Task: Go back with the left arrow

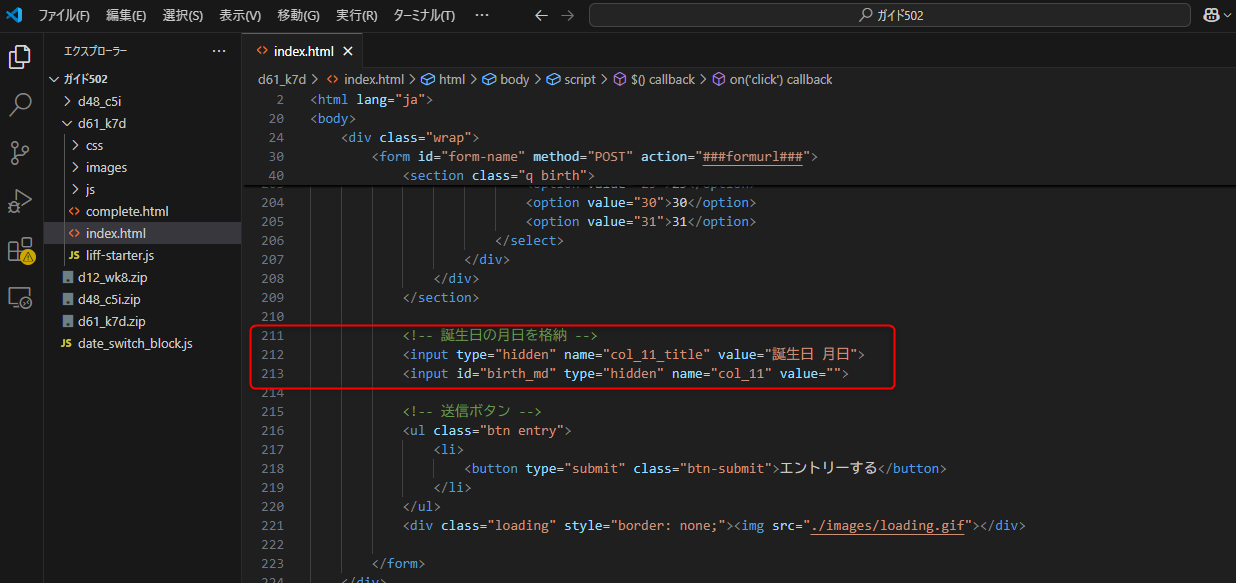Action: 541,15
